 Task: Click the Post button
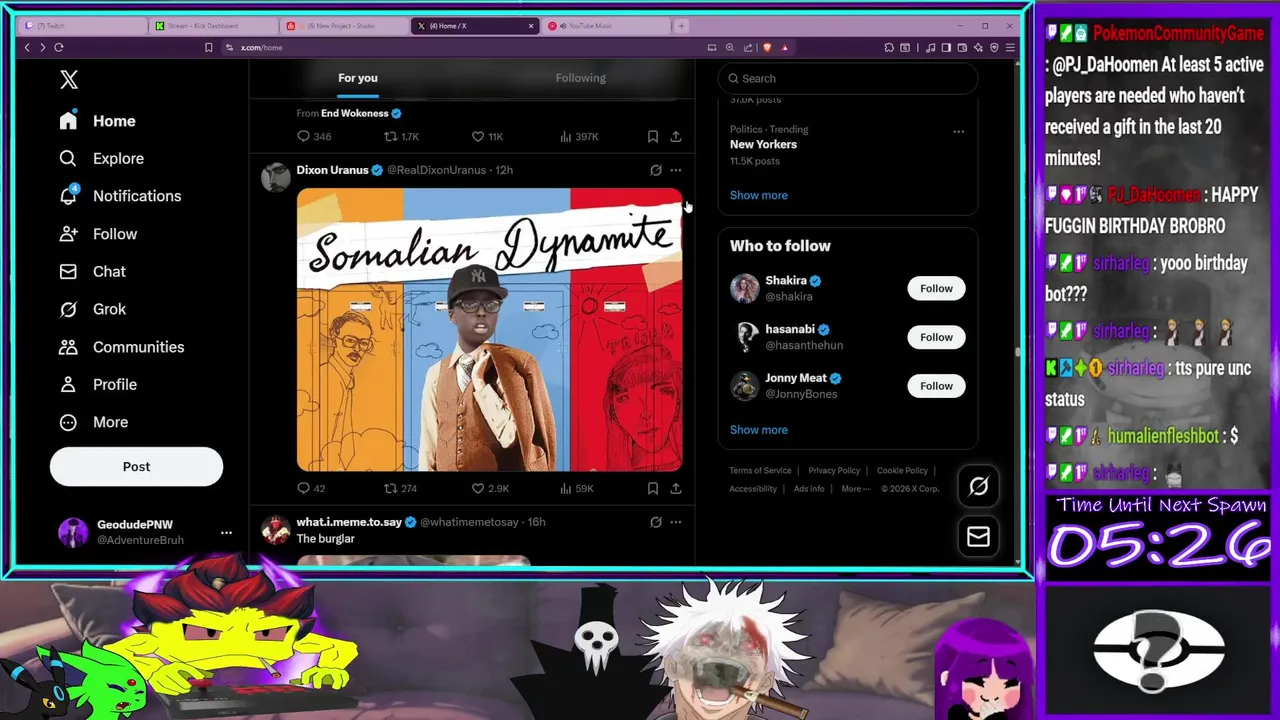[136, 466]
